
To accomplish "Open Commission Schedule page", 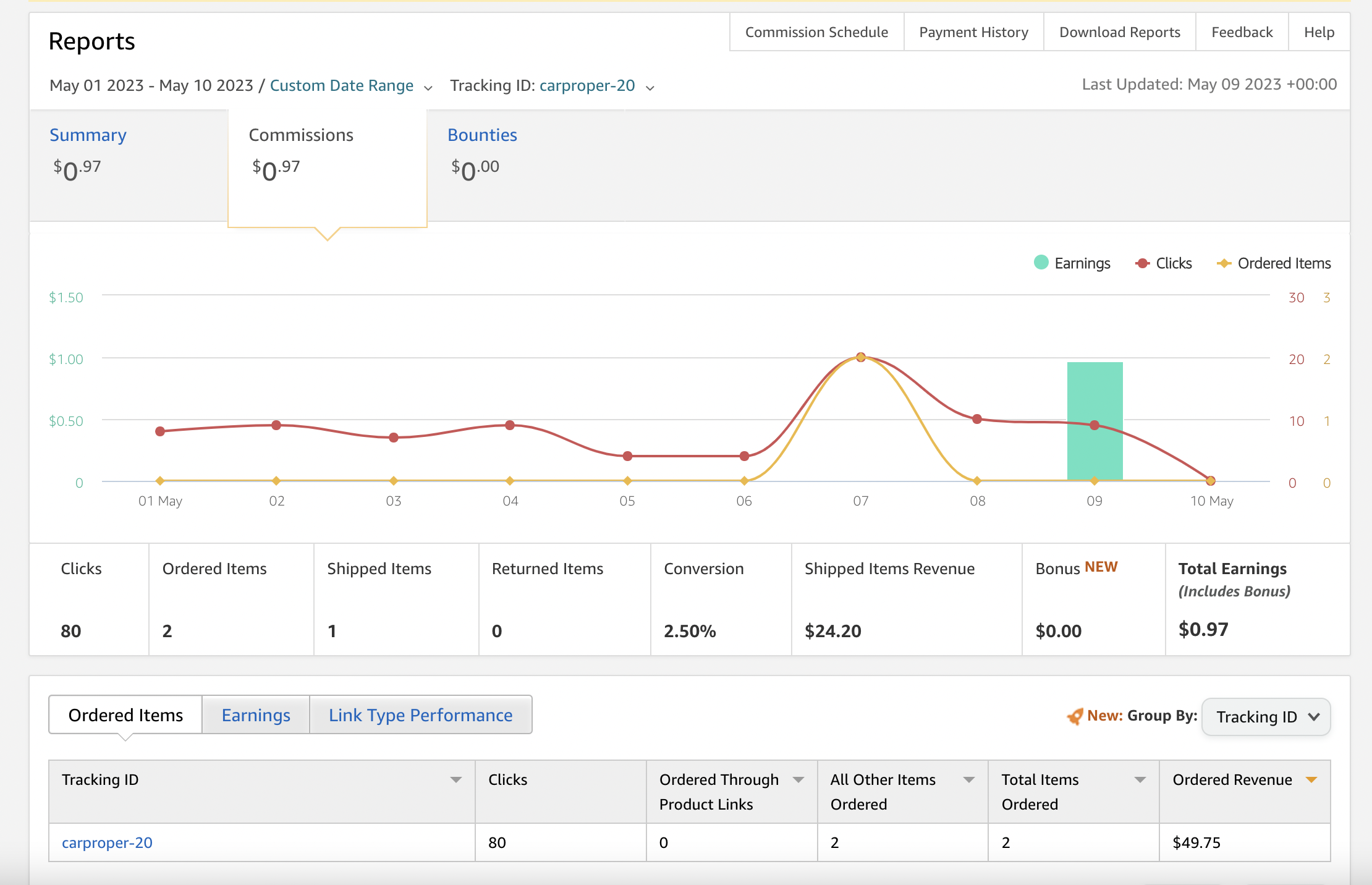I will pyautogui.click(x=816, y=32).
